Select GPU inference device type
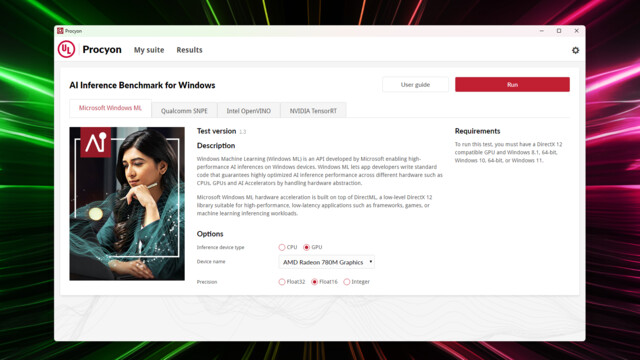The height and width of the screenshot is (360, 640). point(307,247)
